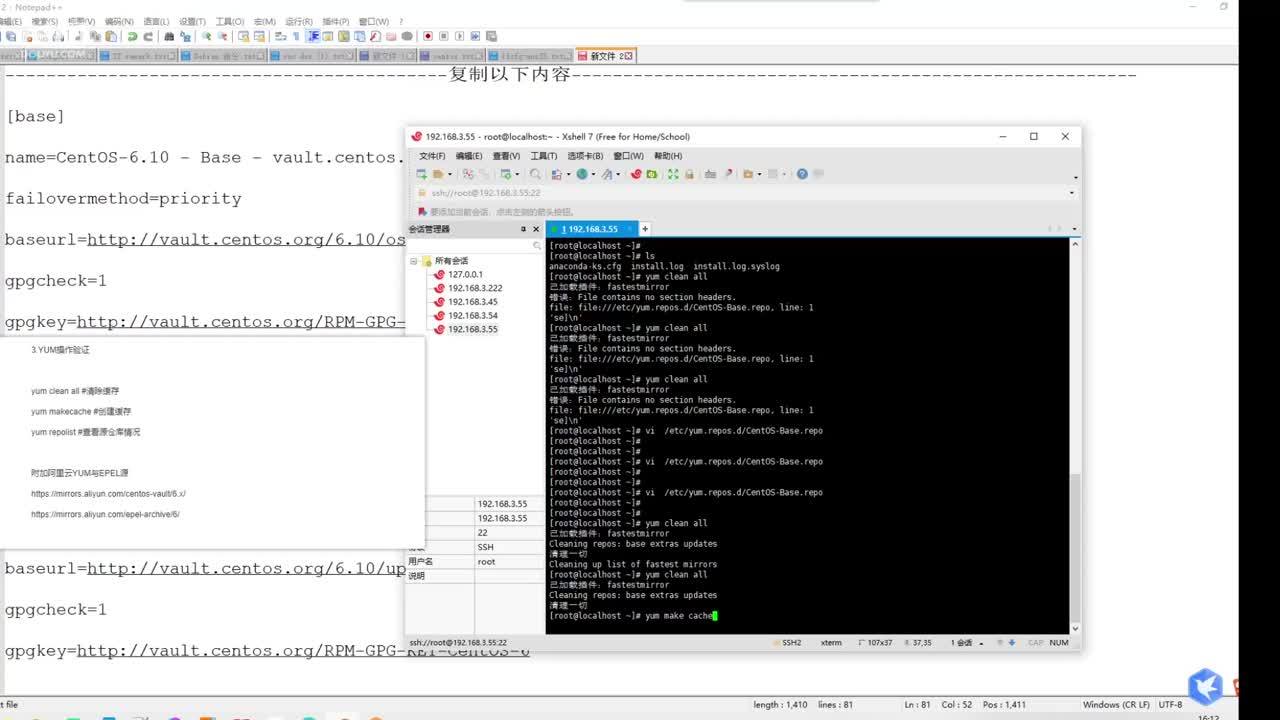Click the Notepad++ record macro button

tap(428, 36)
